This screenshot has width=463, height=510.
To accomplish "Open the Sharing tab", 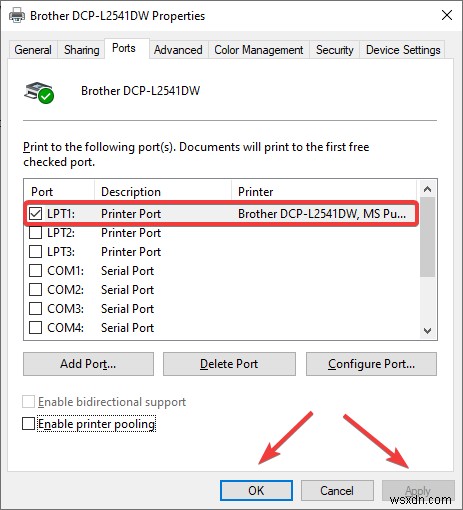I will click(82, 50).
